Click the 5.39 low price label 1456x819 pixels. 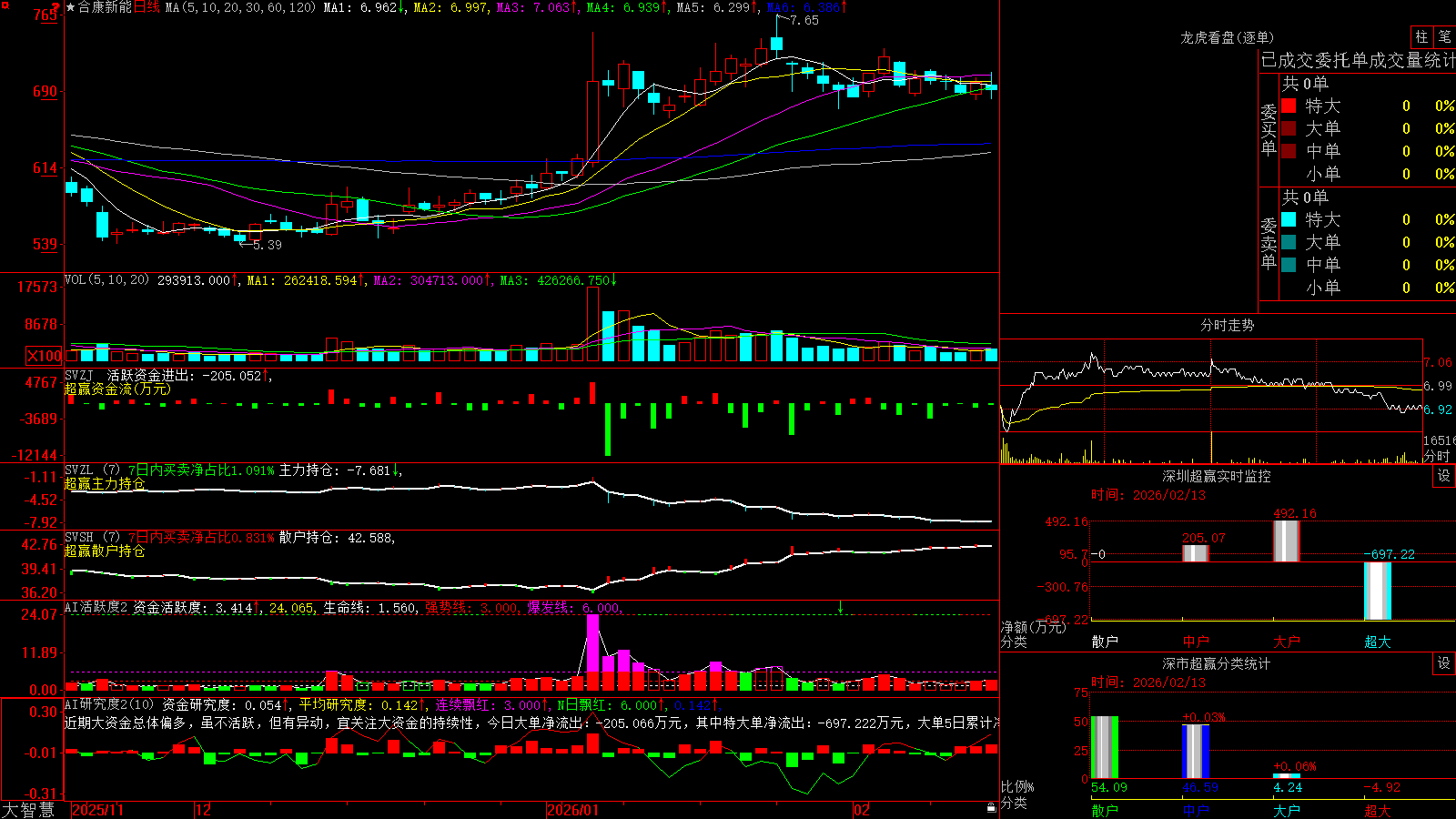(x=268, y=245)
